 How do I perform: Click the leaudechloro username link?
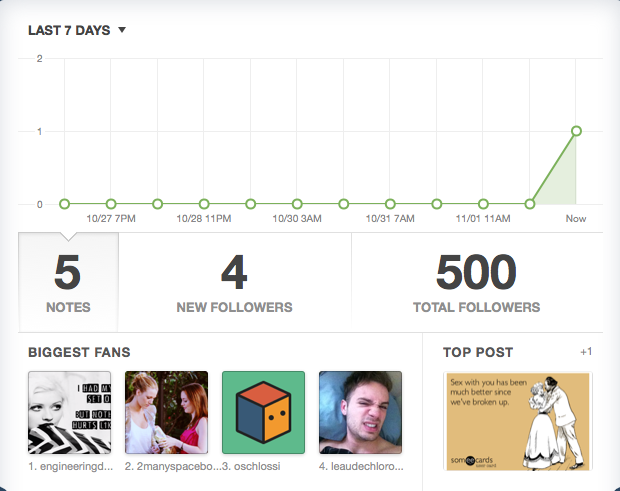point(360,467)
